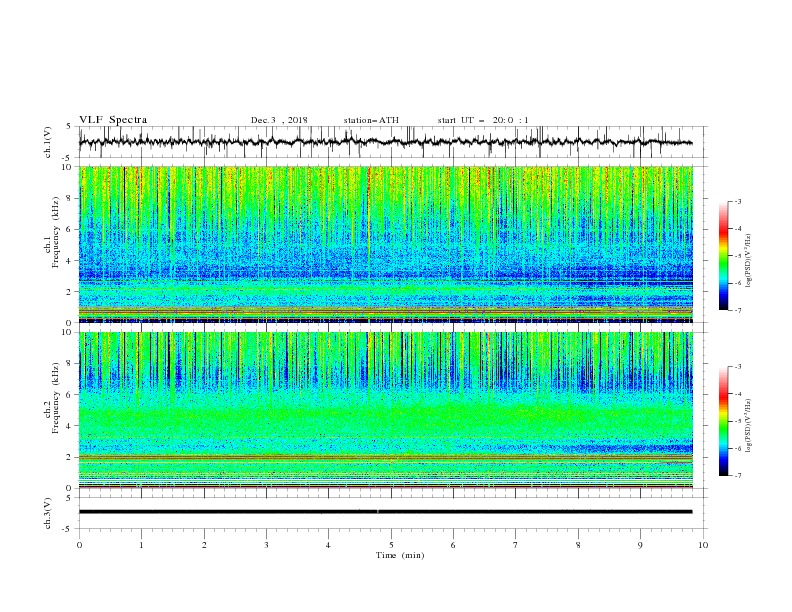Click the ch.2 PSD color bar
The height and width of the screenshot is (612, 792).
(x=724, y=421)
